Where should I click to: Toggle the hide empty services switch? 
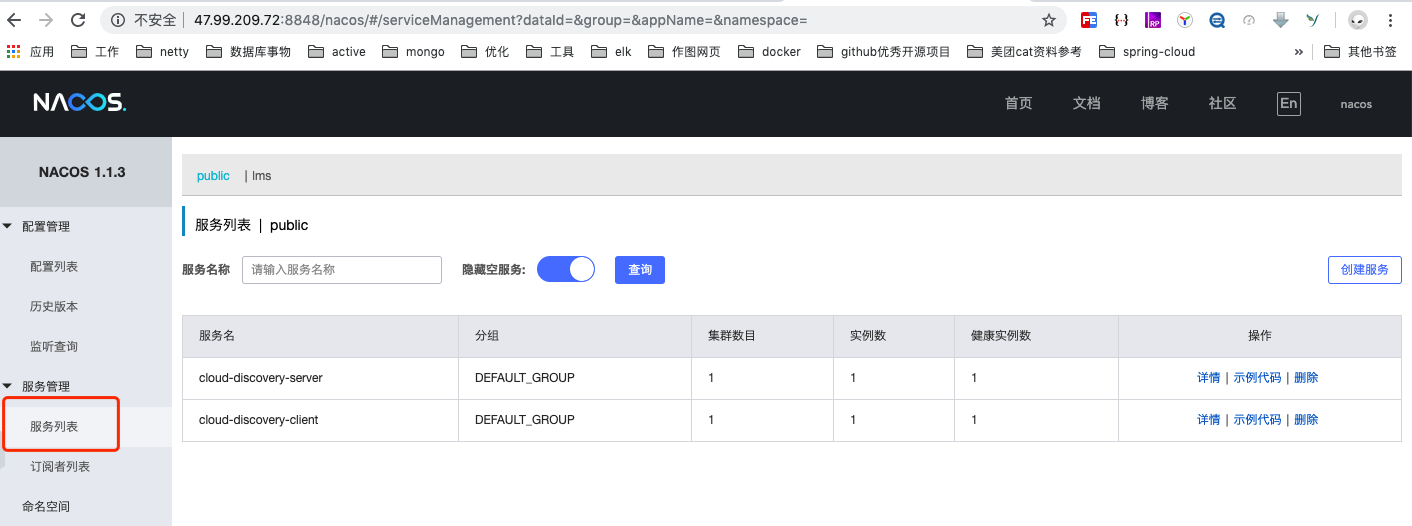pos(566,269)
